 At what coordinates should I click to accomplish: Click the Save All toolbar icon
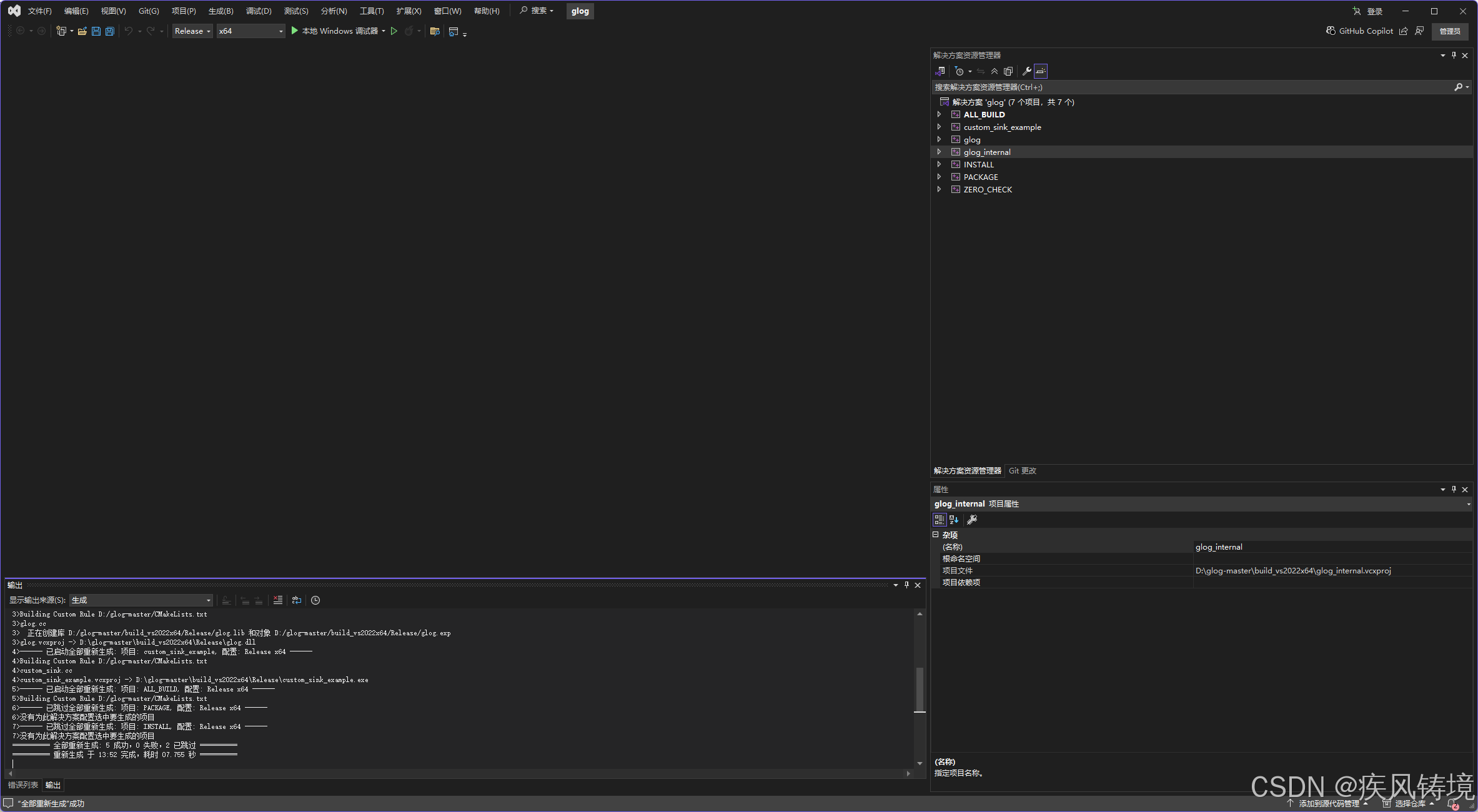(110, 31)
